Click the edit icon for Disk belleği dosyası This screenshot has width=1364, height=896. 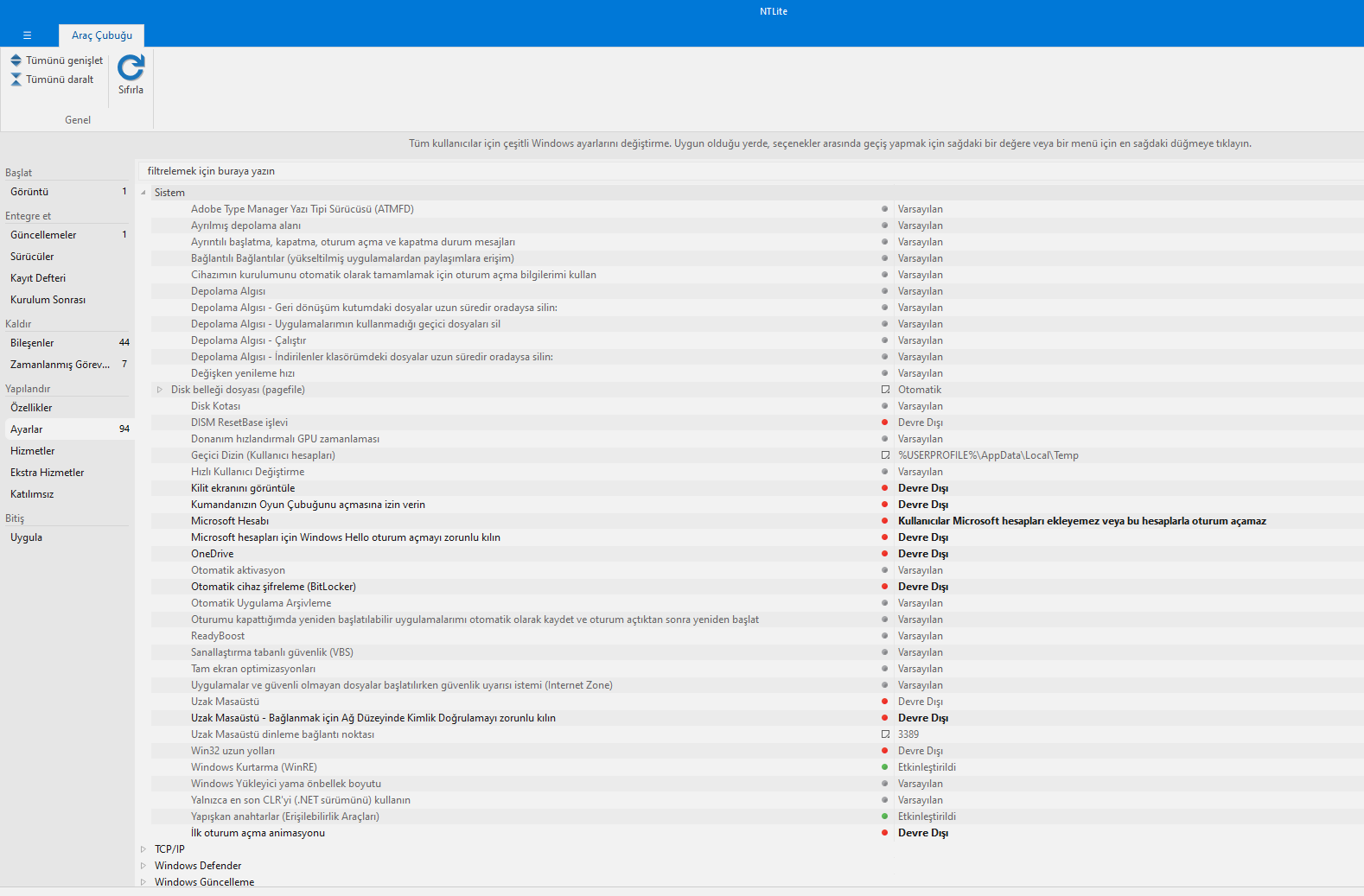pos(885,390)
